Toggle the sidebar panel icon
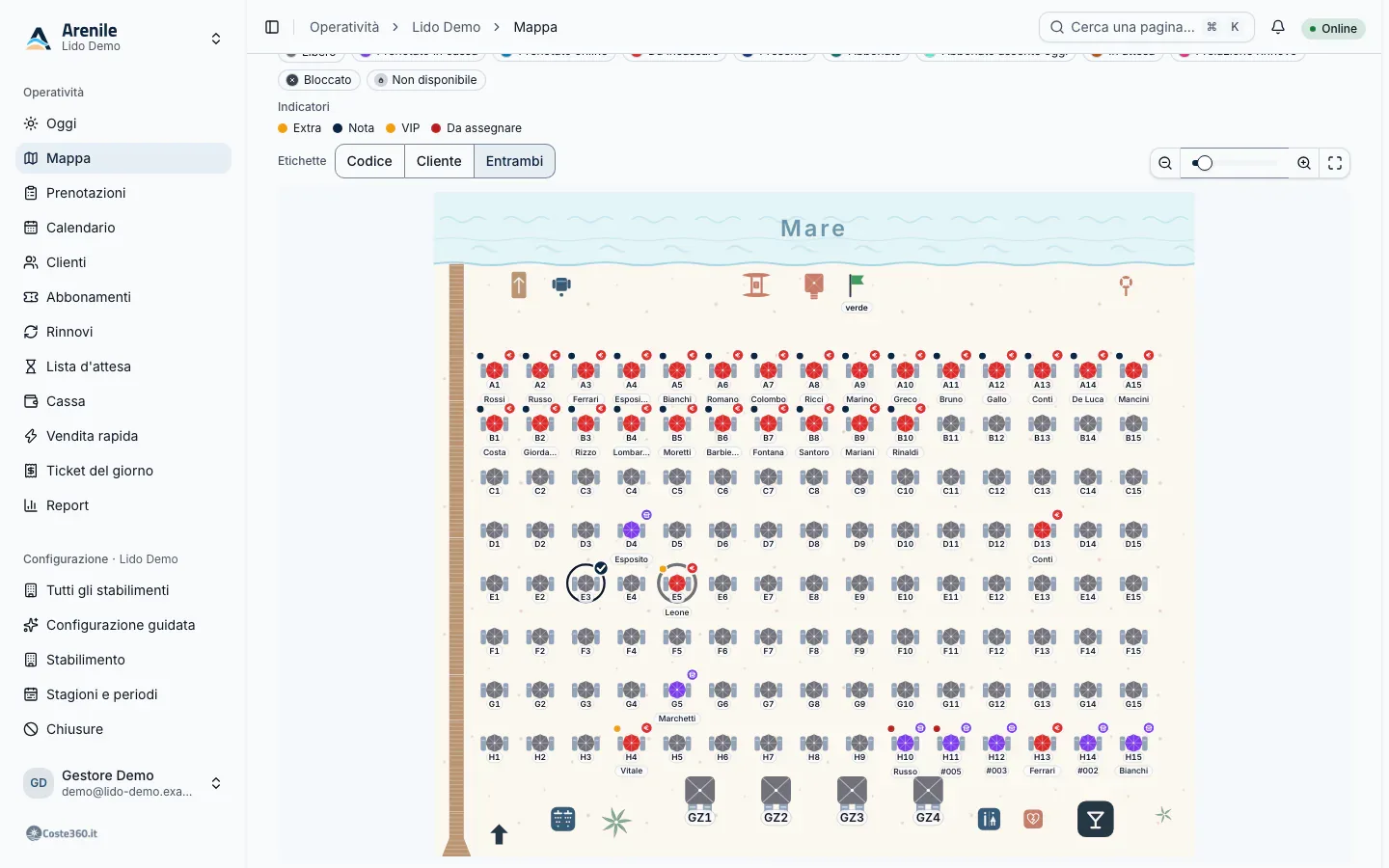Screen dimensions: 1389x868 coord(272,27)
